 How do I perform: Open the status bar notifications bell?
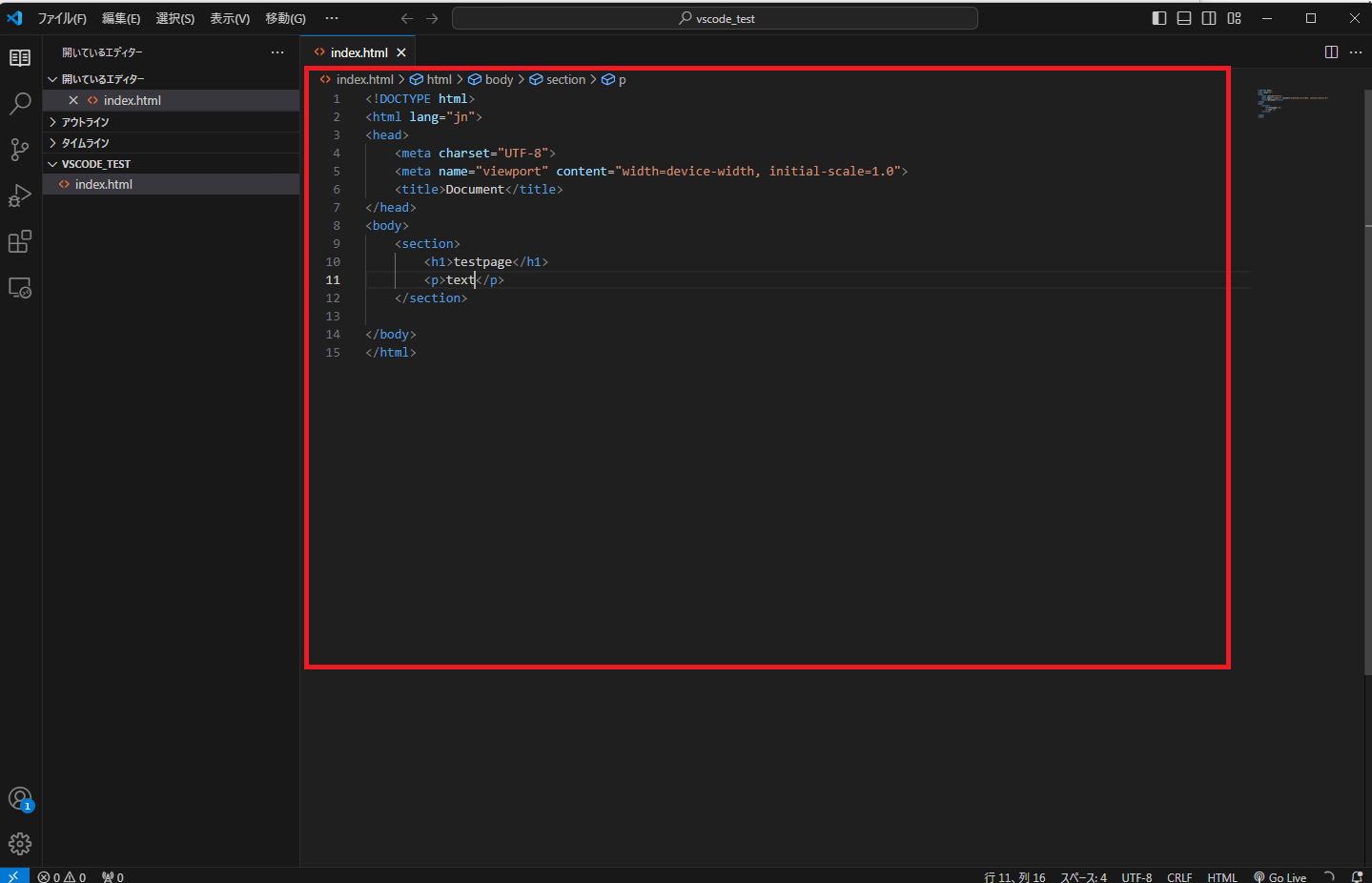click(1357, 877)
